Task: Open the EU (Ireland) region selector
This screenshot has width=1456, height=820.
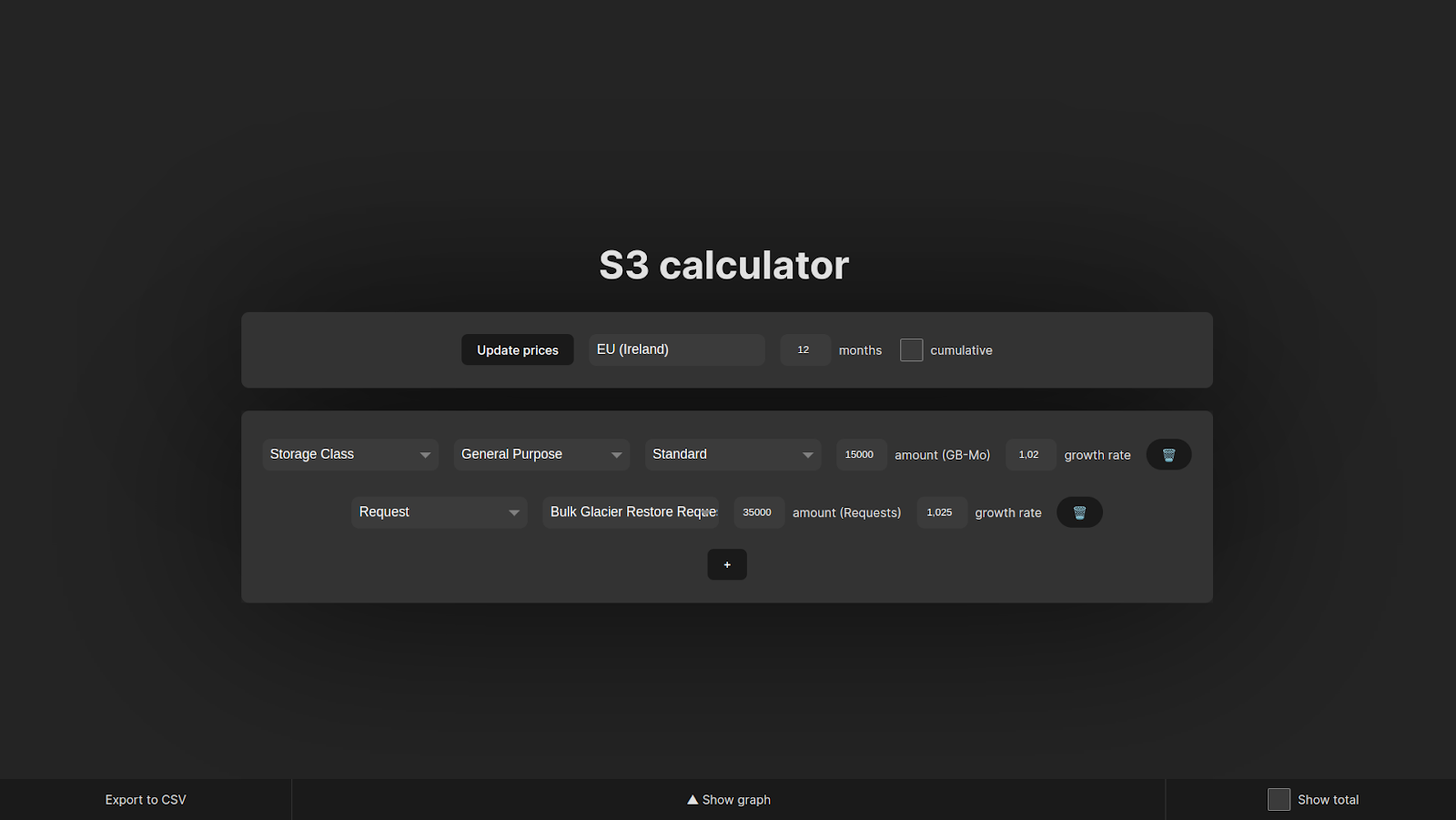Action: tap(677, 349)
